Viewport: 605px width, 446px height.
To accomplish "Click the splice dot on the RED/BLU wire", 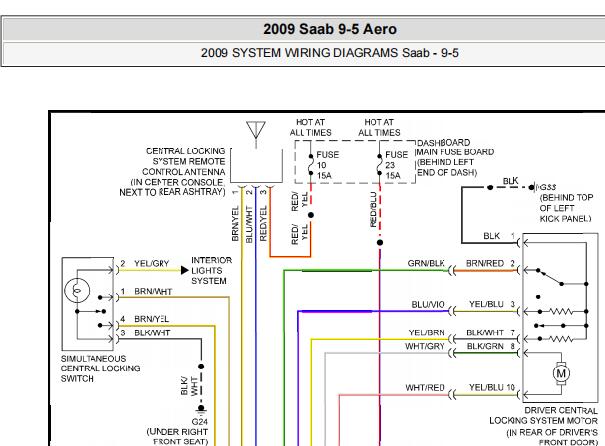I will 380,243.
